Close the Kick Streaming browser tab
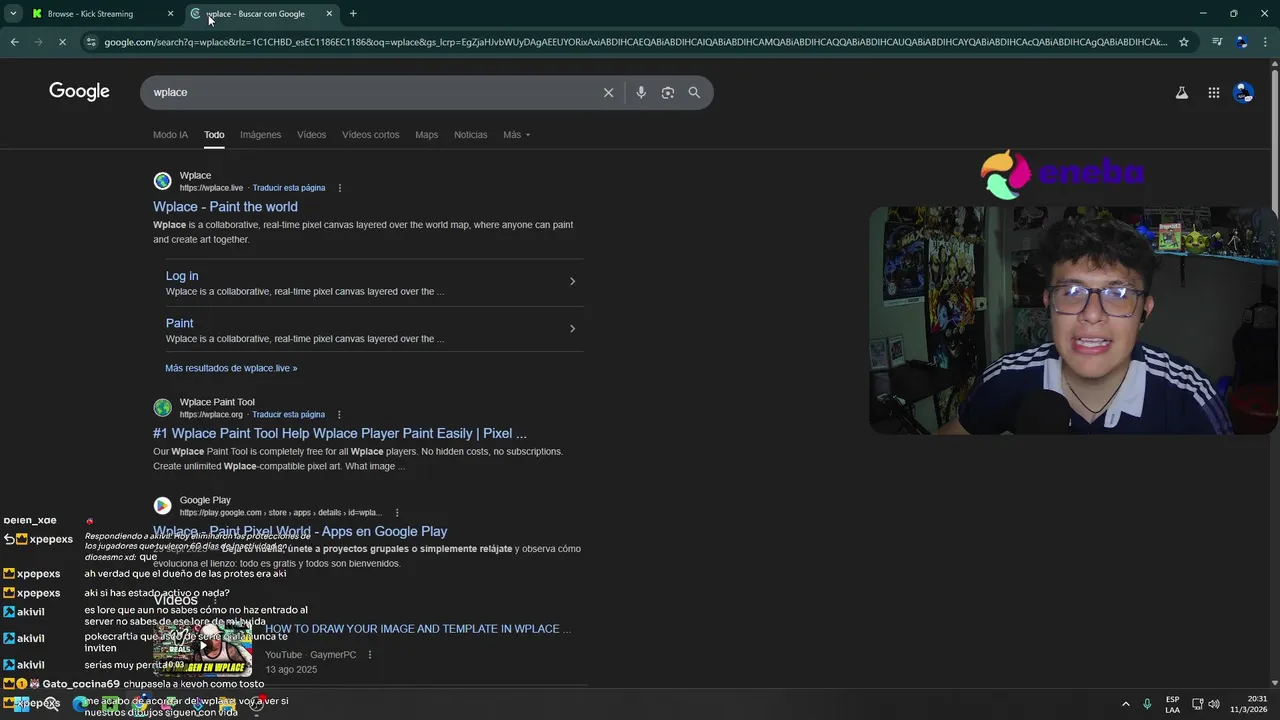Viewport: 1280px width, 720px height. pos(170,14)
